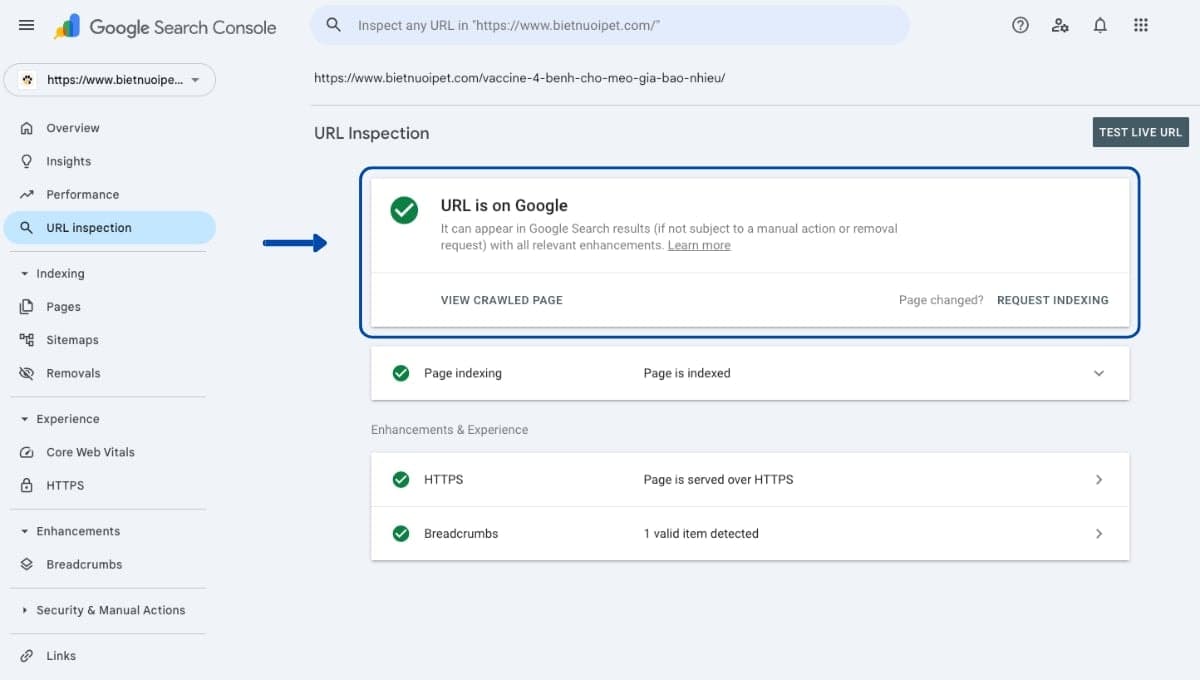Click the Overview home icon

click(27, 128)
